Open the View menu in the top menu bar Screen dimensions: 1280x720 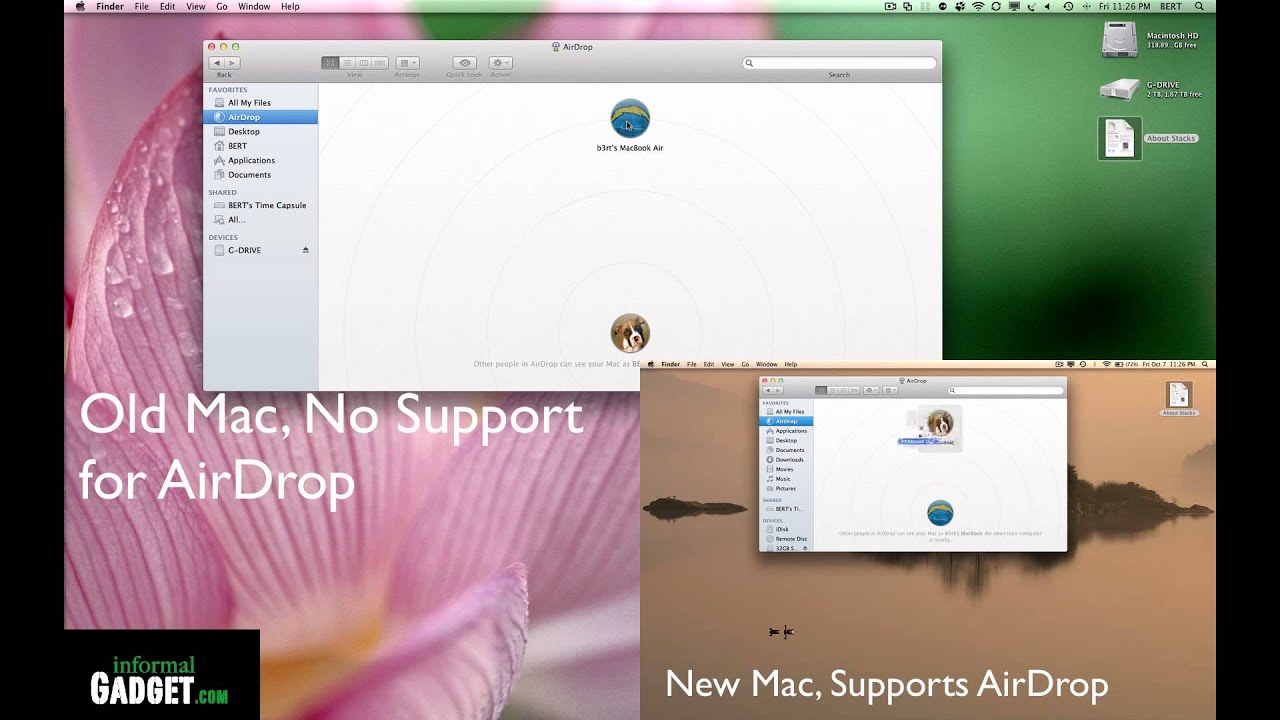tap(196, 6)
